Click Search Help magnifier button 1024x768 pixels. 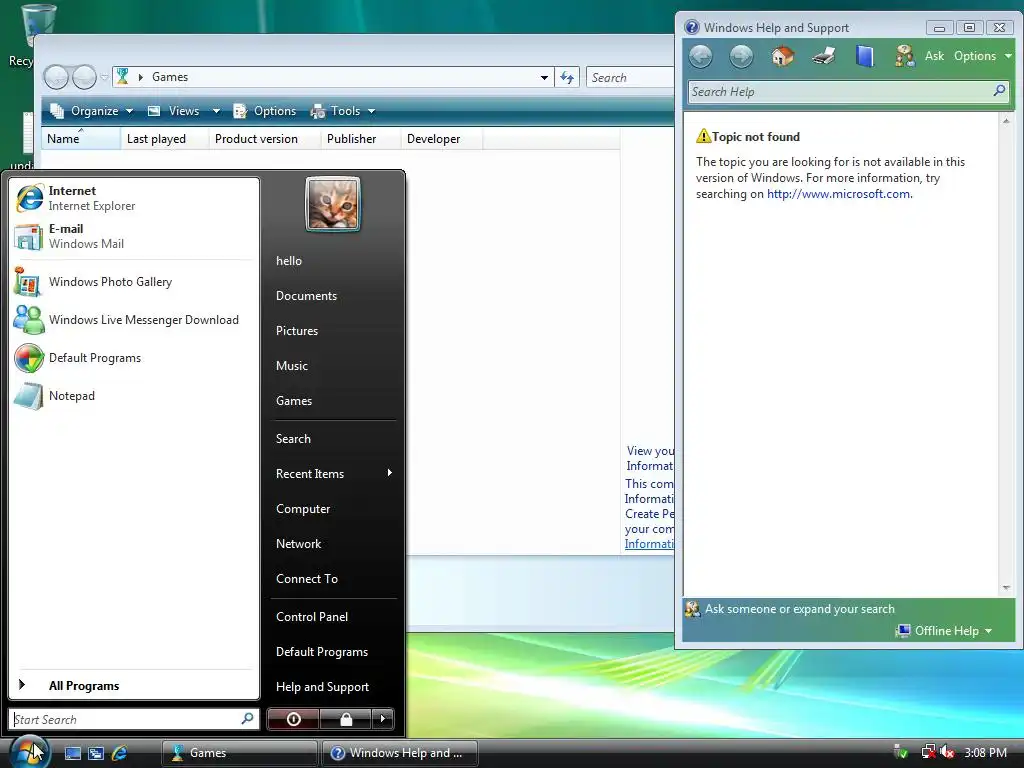tap(999, 91)
